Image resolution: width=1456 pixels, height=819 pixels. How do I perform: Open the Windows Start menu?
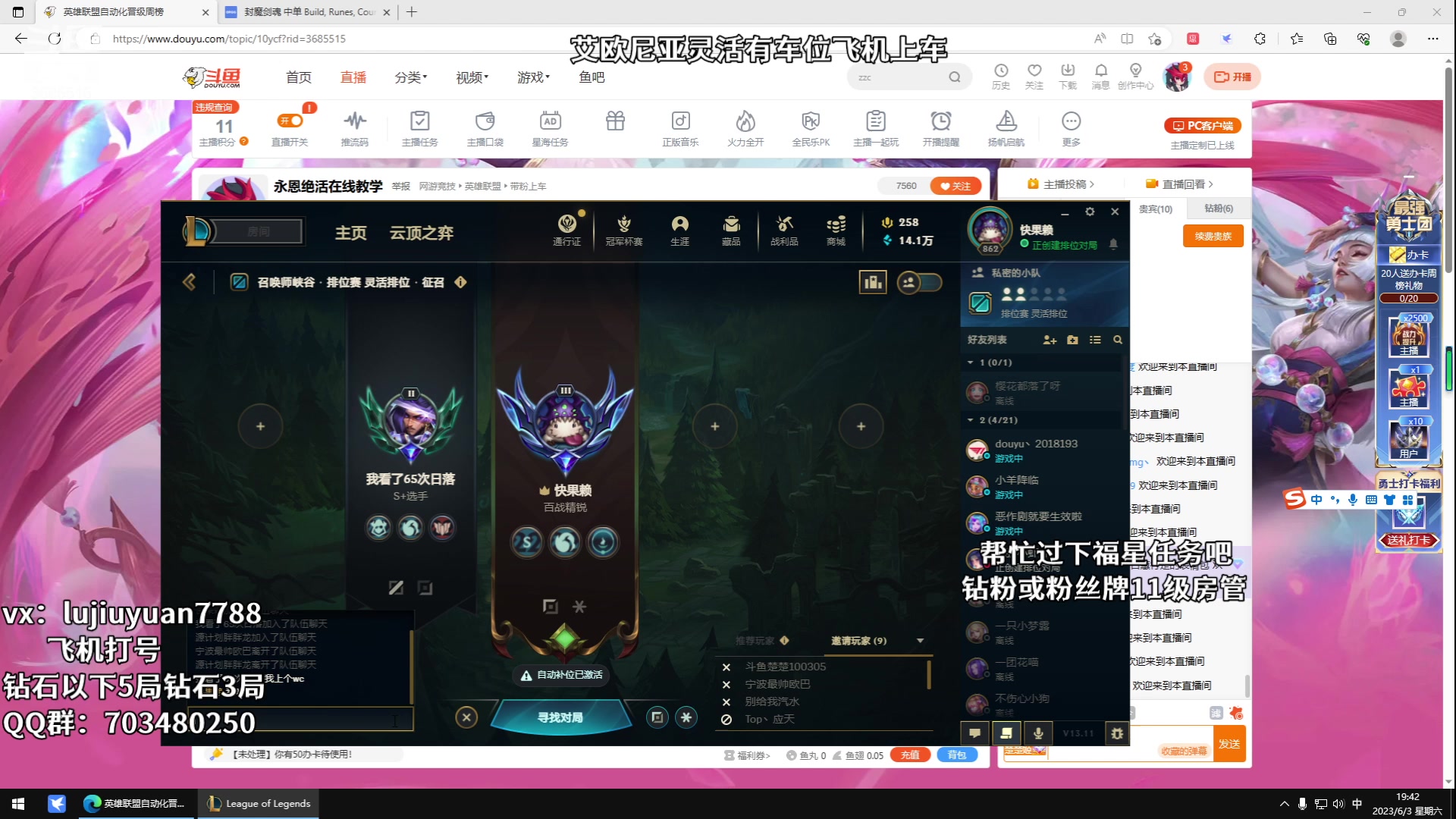coord(18,804)
